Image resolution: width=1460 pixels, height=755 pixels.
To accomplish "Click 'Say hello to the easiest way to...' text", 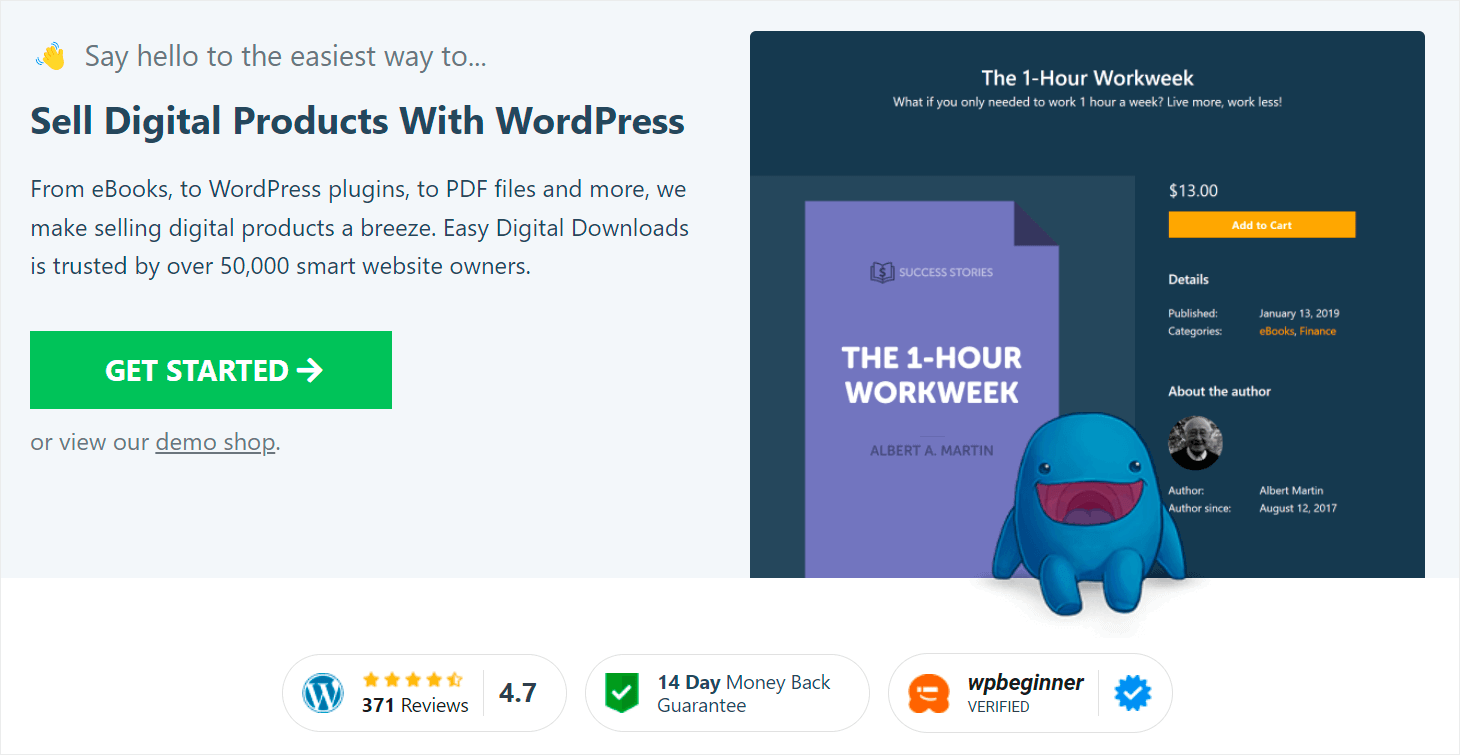I will coord(286,56).
